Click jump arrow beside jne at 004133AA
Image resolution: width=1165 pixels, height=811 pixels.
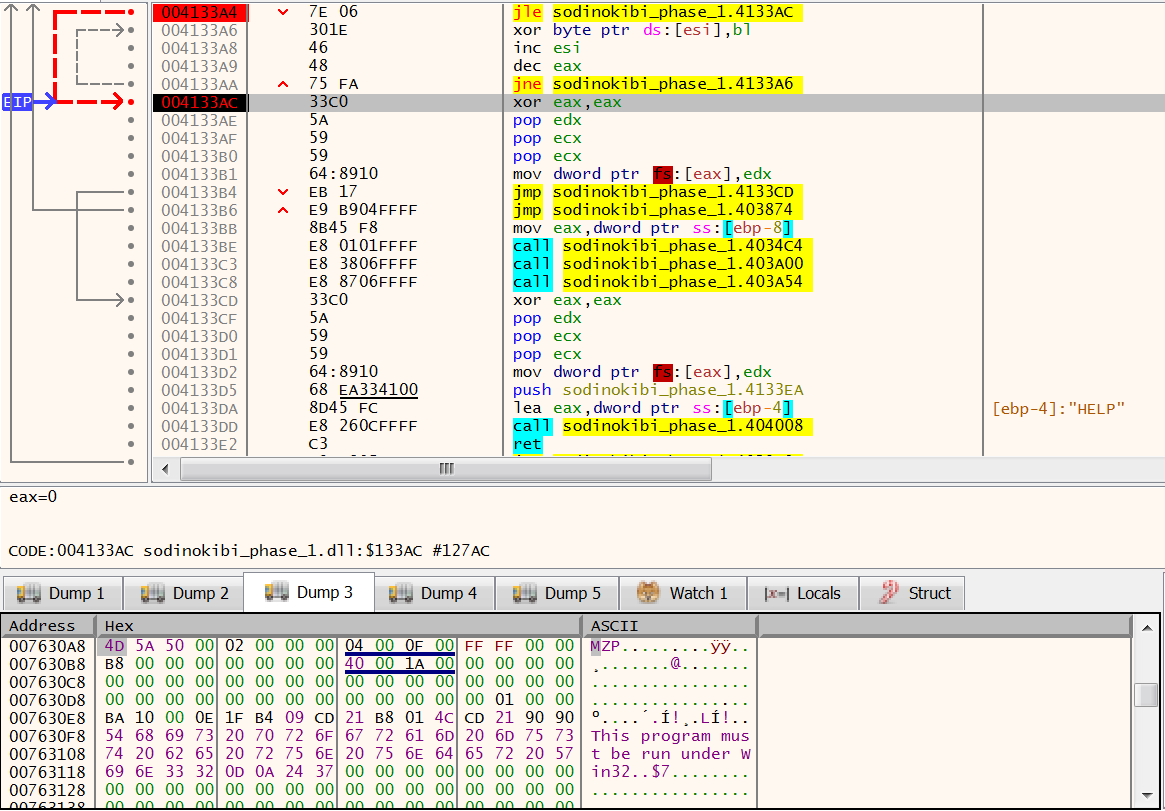pos(283,84)
